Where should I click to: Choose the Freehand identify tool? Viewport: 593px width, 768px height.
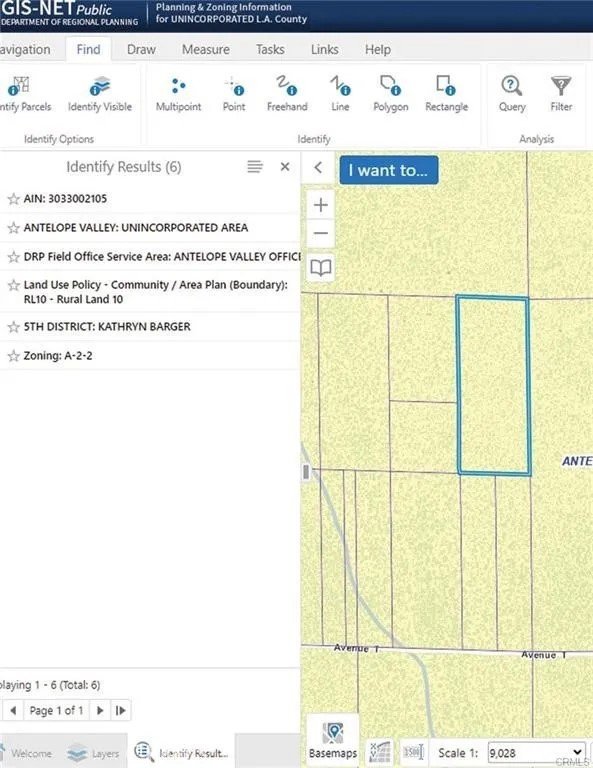coord(287,95)
